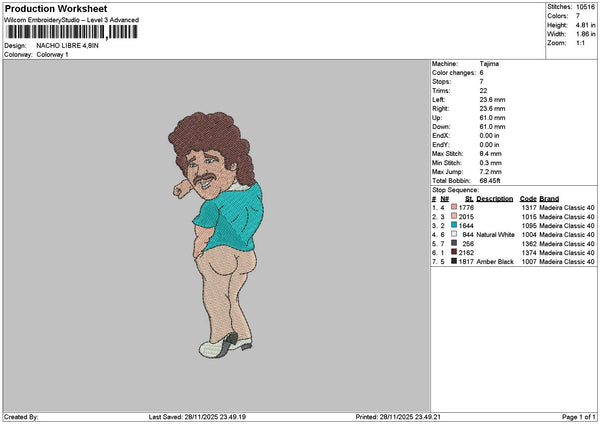Image resolution: width=600 pixels, height=424 pixels.
Task: Click the 'Description' column header
Action: click(495, 199)
